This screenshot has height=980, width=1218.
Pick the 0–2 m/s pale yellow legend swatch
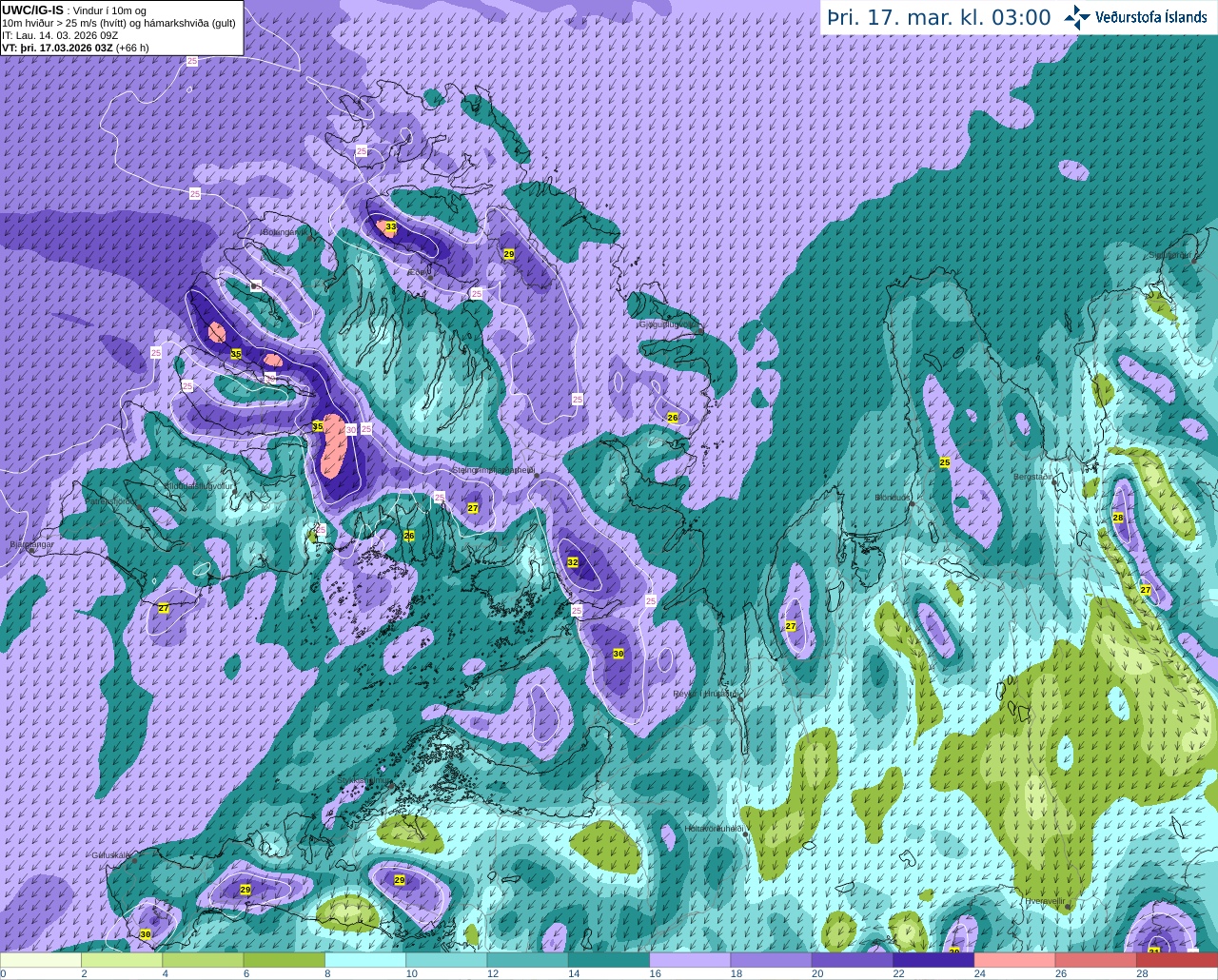pos(41,960)
